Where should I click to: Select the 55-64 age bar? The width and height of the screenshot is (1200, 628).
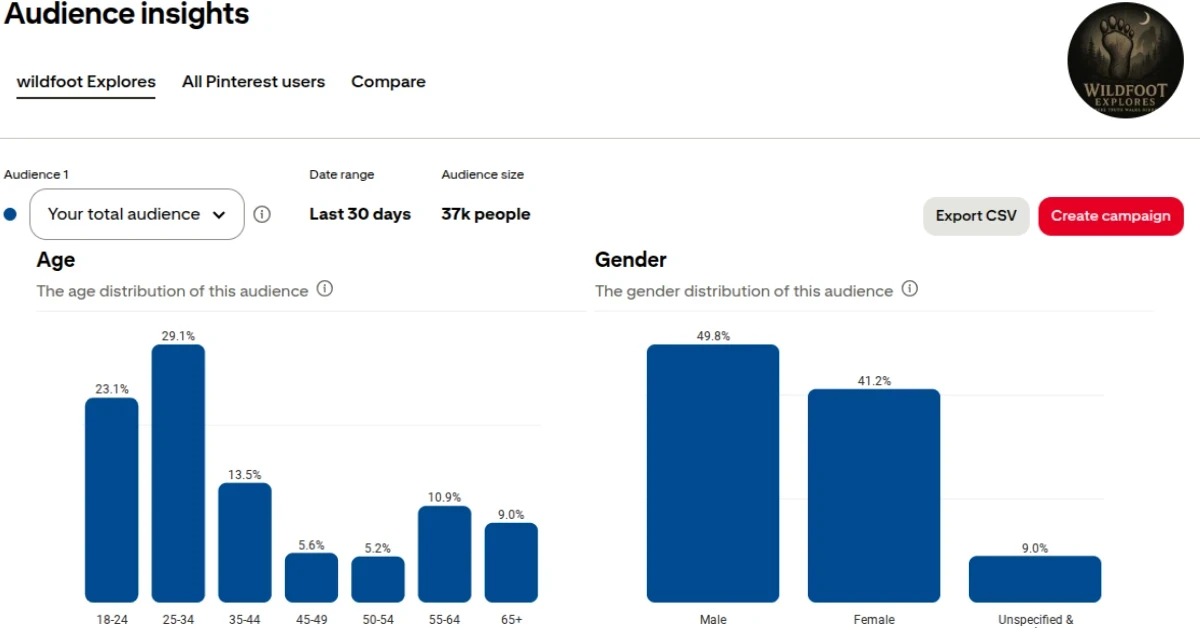[x=445, y=554]
